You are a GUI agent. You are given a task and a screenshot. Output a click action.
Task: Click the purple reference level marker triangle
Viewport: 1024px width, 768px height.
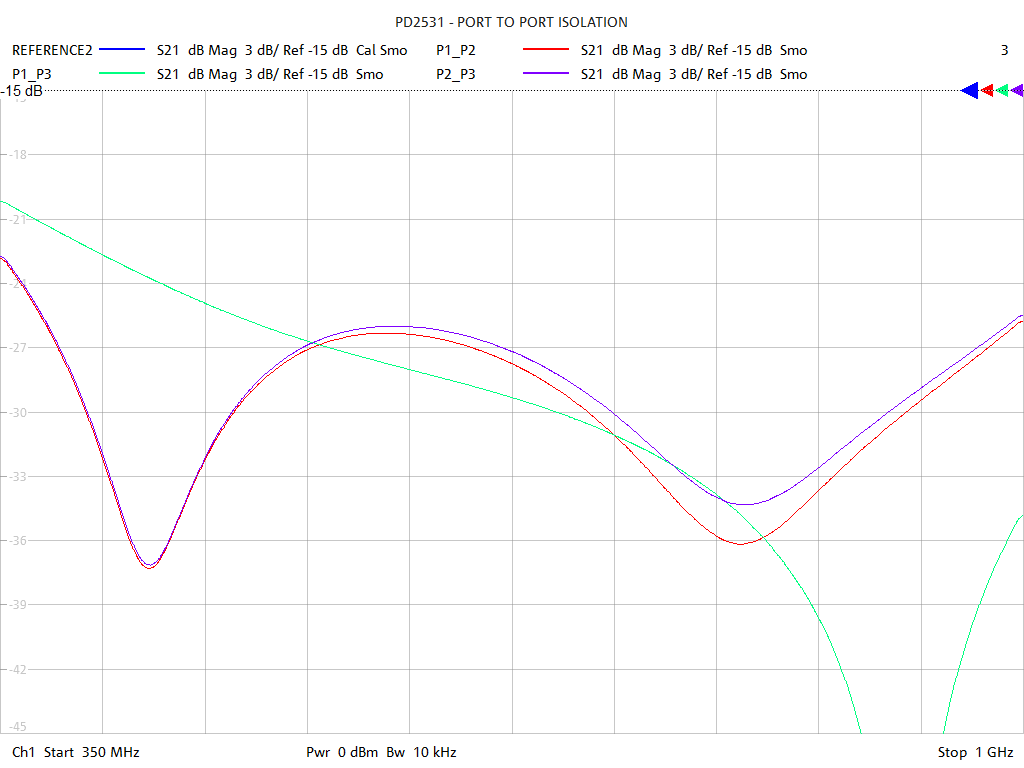1017,91
